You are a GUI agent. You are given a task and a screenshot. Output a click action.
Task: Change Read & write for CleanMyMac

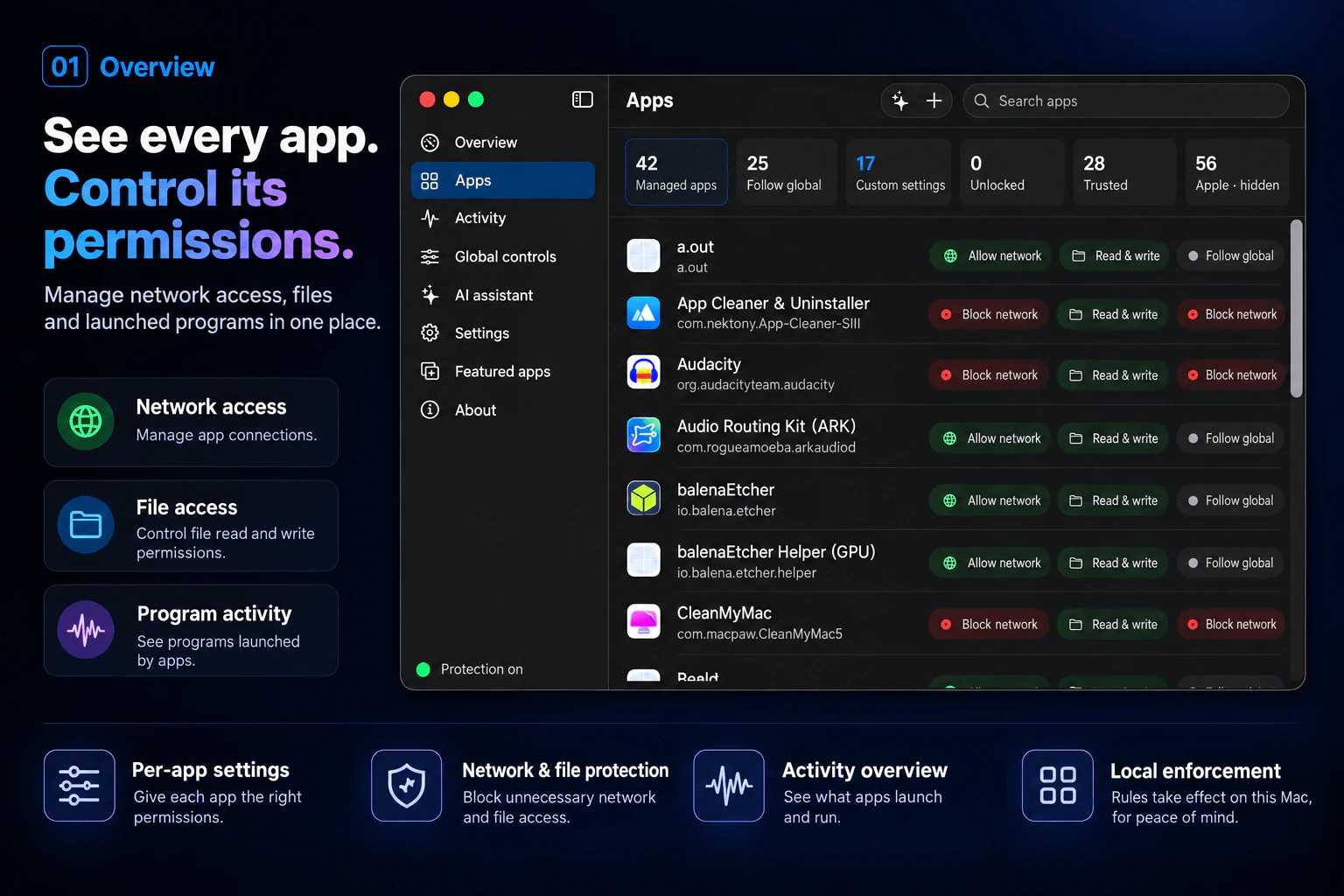click(1113, 624)
